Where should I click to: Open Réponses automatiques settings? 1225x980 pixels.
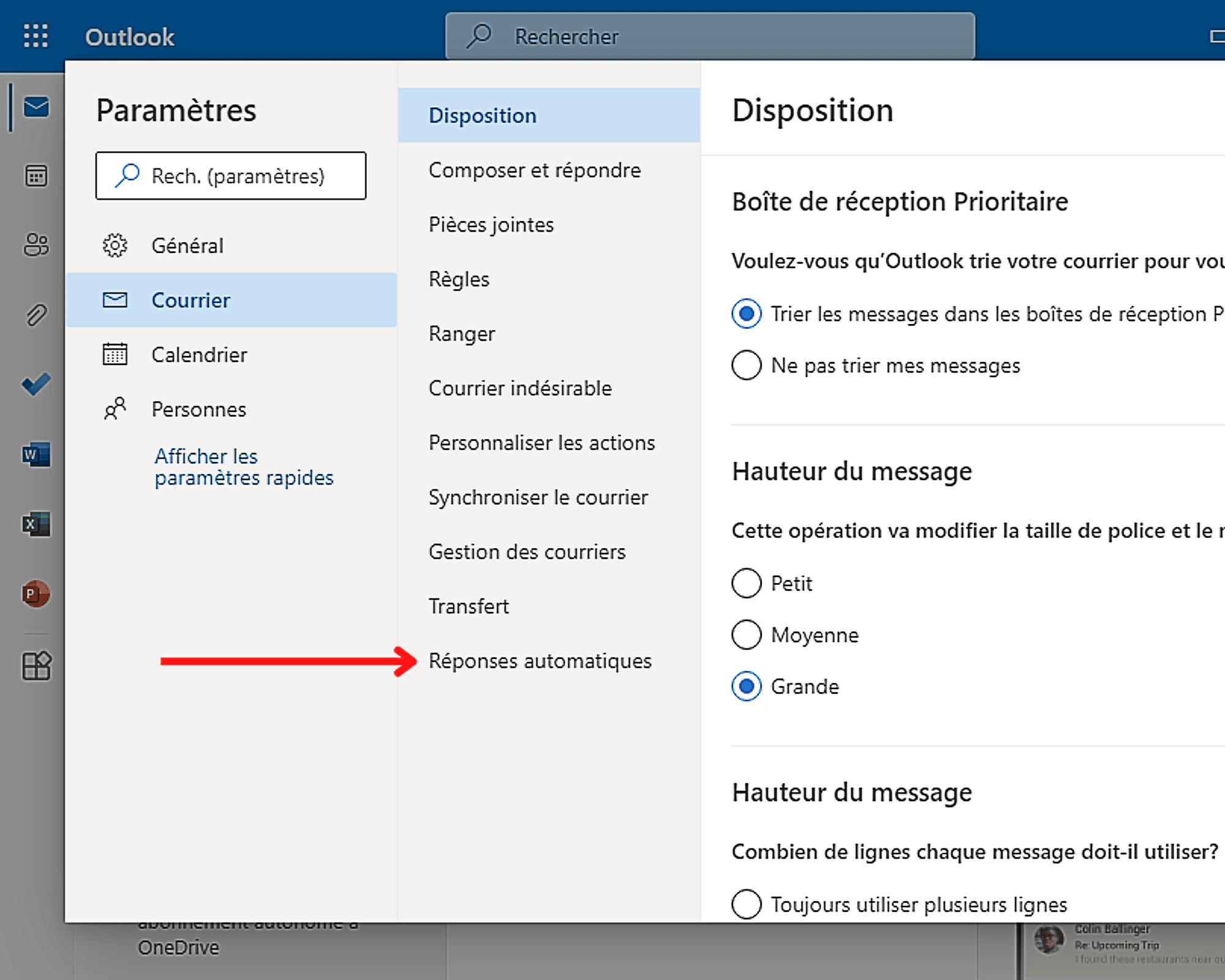click(x=549, y=660)
